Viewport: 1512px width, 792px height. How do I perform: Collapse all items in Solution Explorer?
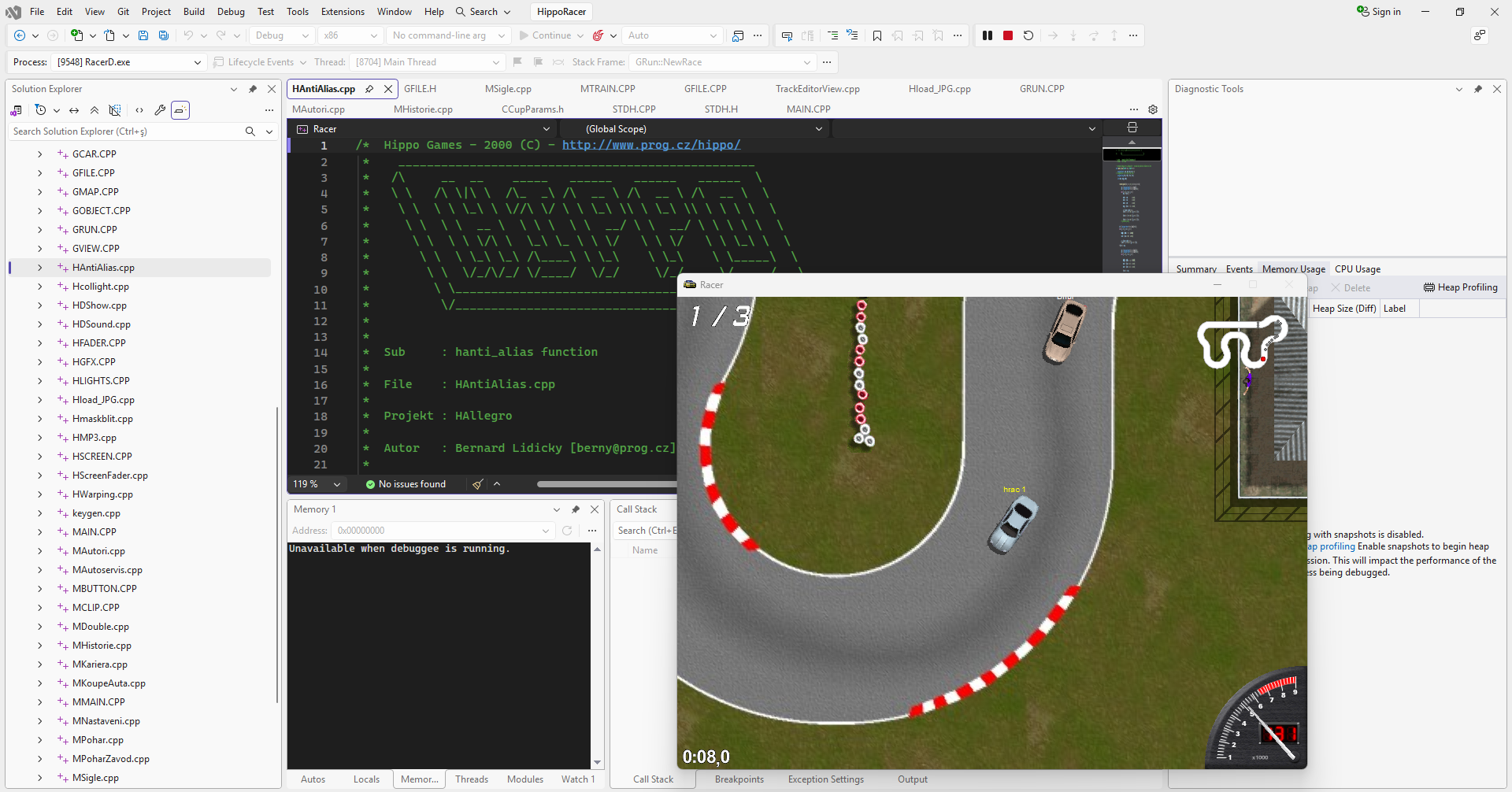pyautogui.click(x=94, y=110)
